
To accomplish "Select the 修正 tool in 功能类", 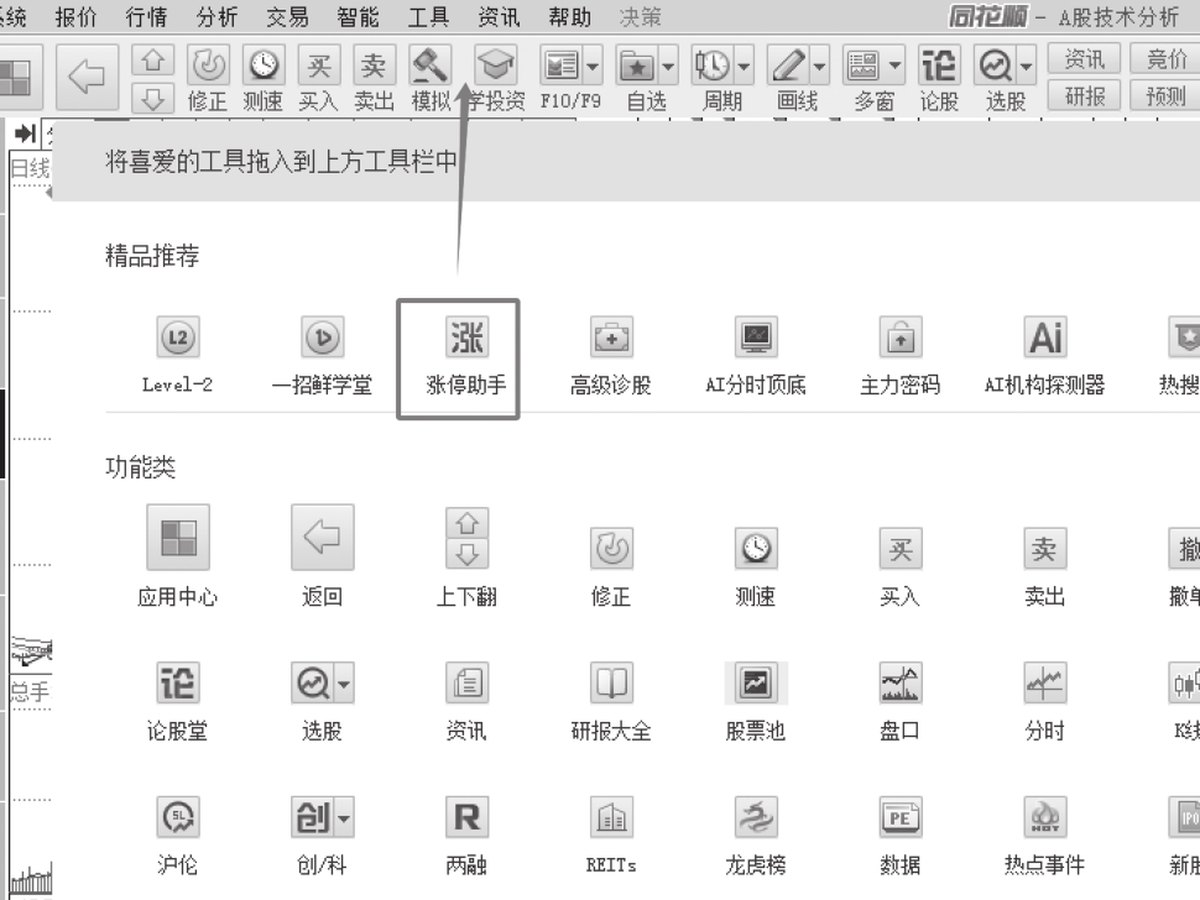I will [x=611, y=548].
